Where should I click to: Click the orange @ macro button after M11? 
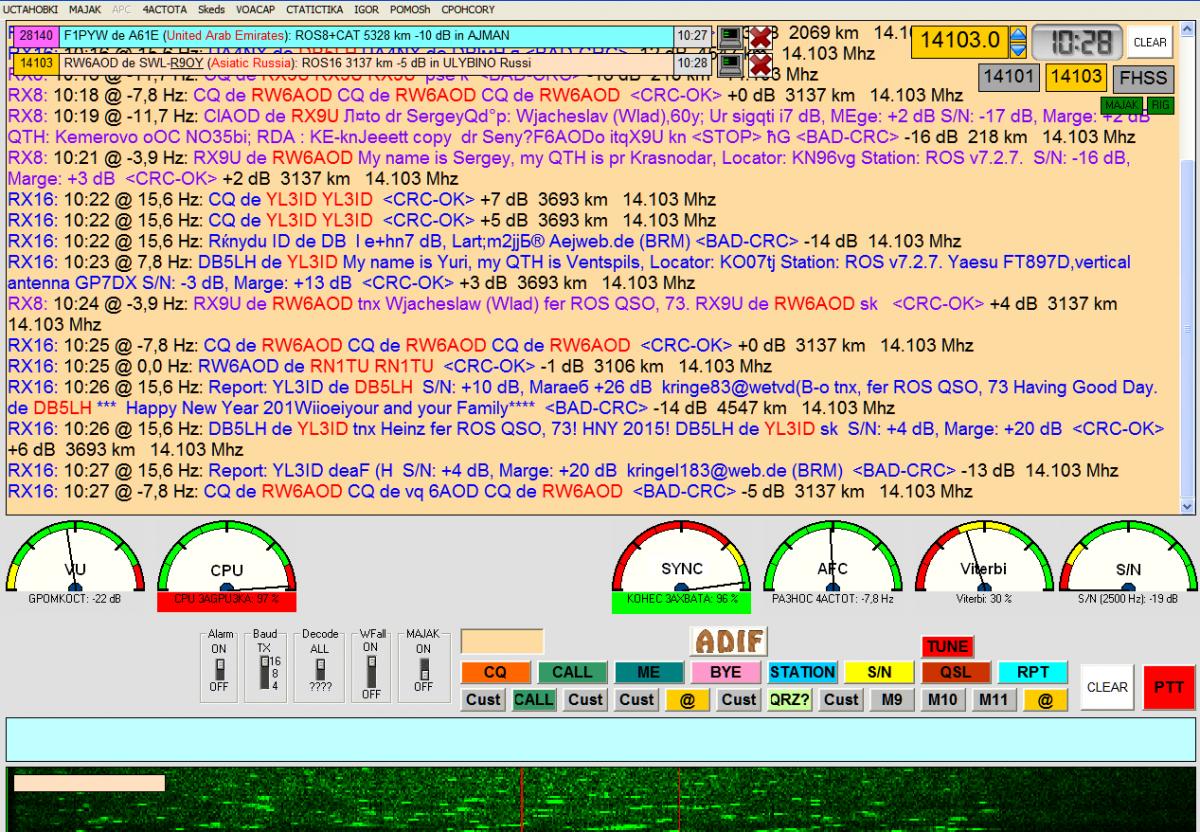point(1044,700)
